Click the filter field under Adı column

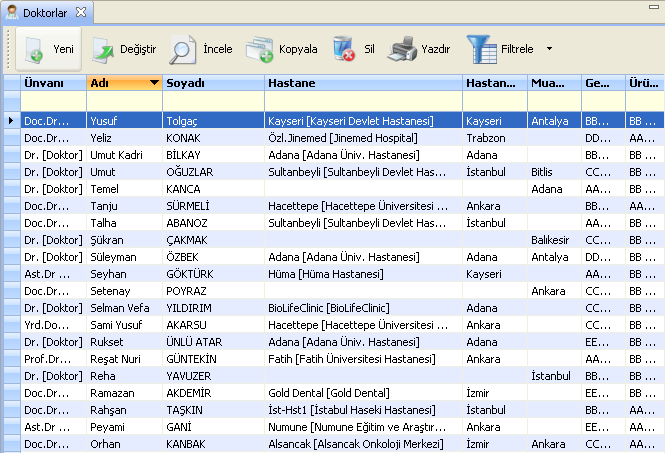(124, 101)
